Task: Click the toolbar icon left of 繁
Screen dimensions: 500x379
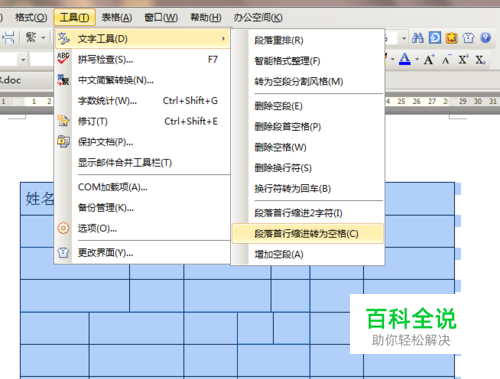Action: (x=8, y=37)
